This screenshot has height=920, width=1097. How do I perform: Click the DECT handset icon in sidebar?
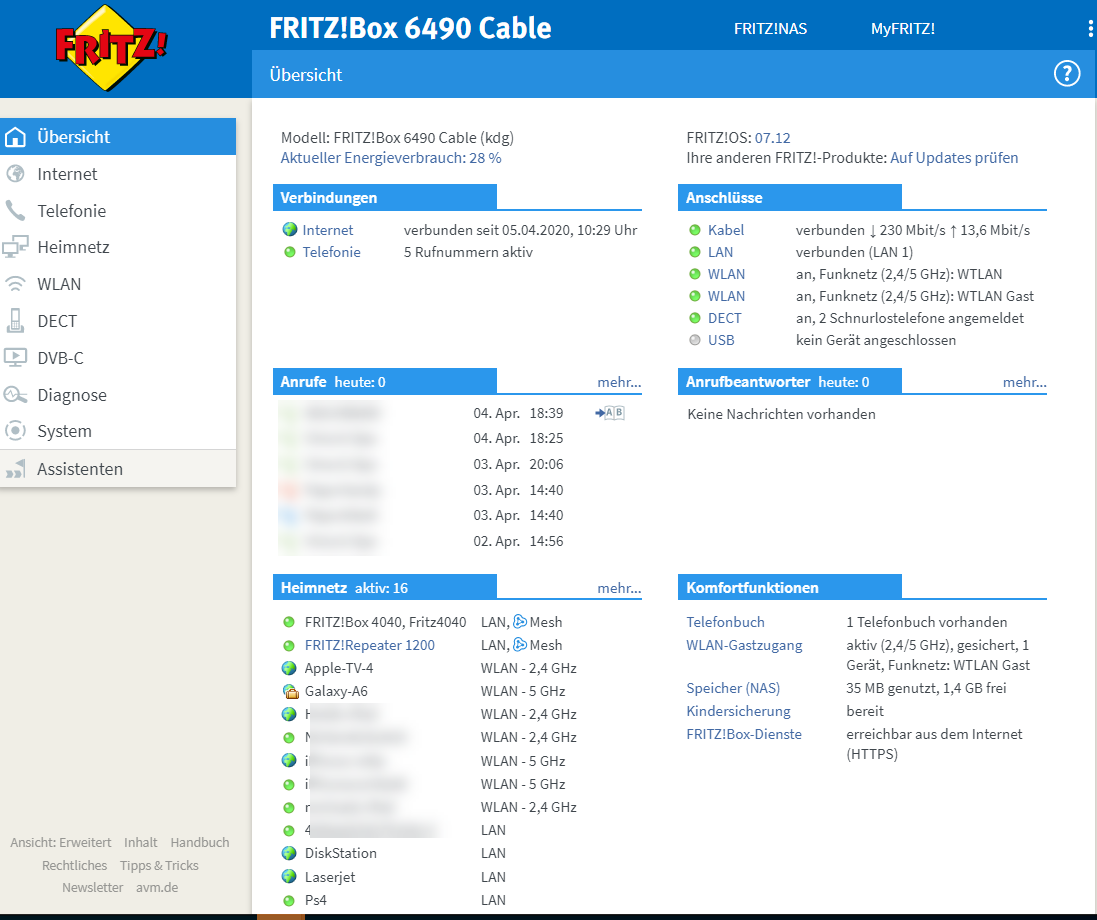point(15,320)
